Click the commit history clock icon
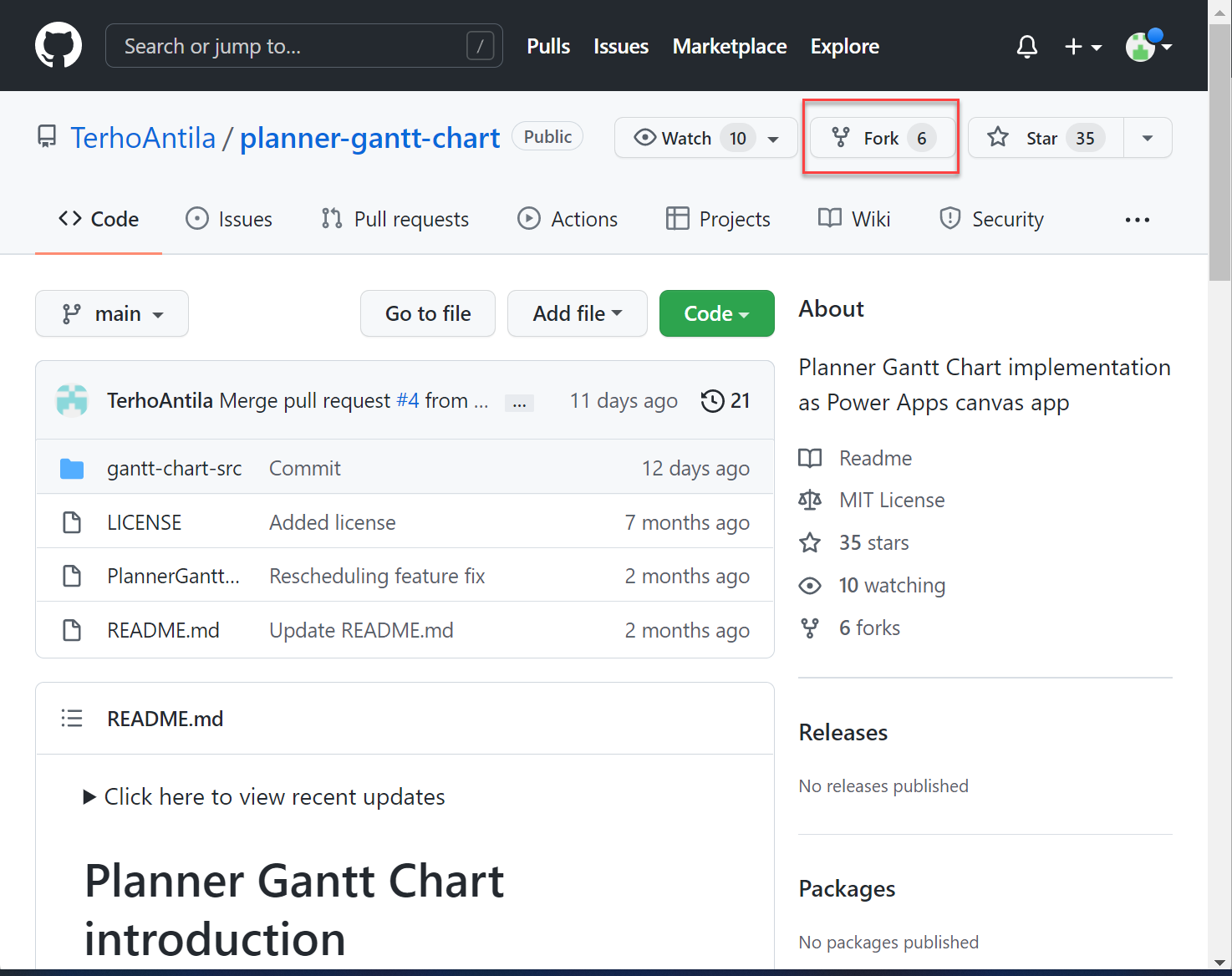The image size is (1232, 976). tap(713, 401)
